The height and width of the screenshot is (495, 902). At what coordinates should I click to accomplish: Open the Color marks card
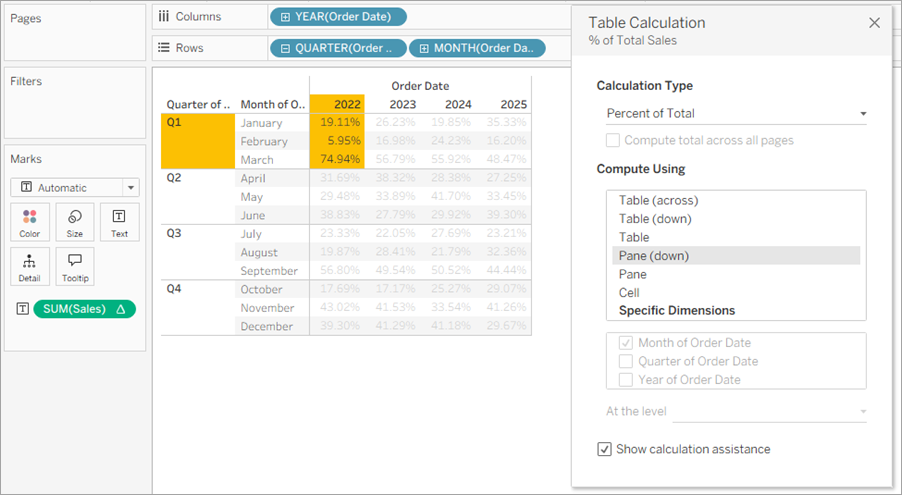coord(29,222)
